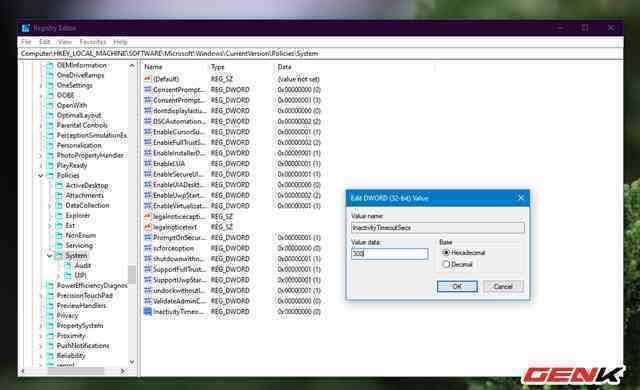The width and height of the screenshot is (640, 390).
Task: Open the Edit menu
Action: tap(44, 42)
